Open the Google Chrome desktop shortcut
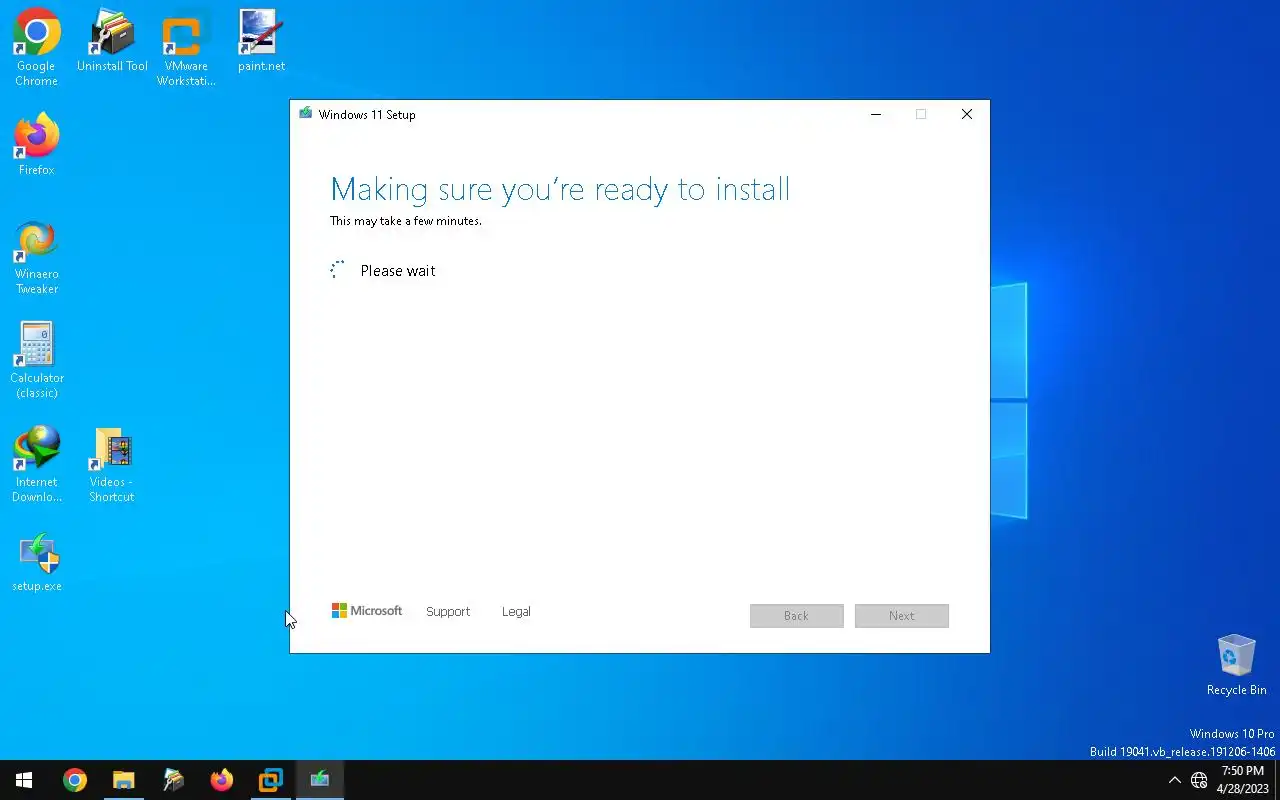This screenshot has height=800, width=1280. coord(36,48)
